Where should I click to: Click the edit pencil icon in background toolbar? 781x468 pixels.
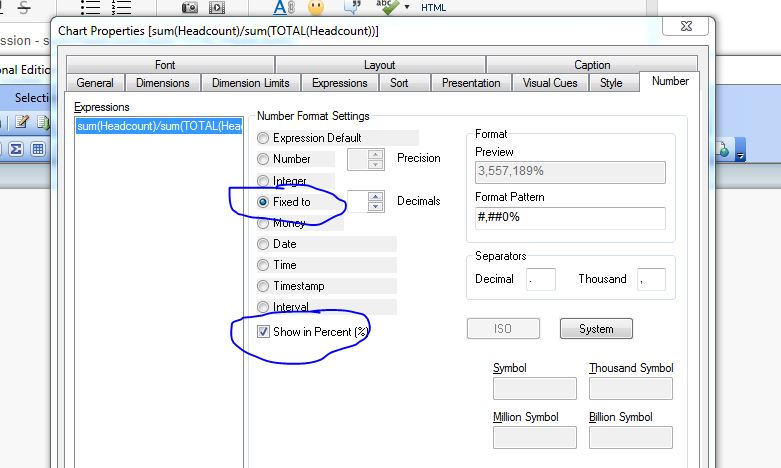pyautogui.click(x=21, y=121)
